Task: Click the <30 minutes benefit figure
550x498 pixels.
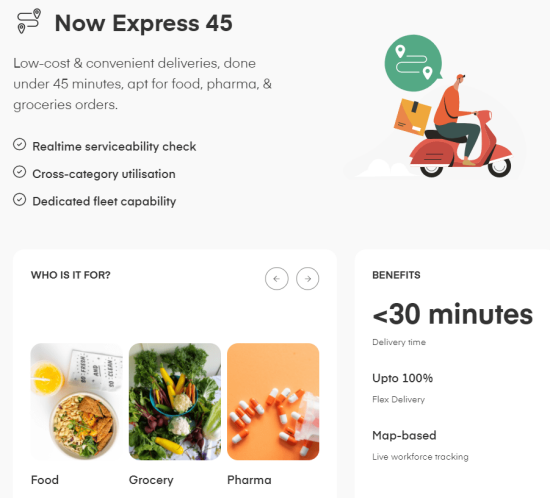Action: [x=453, y=314]
